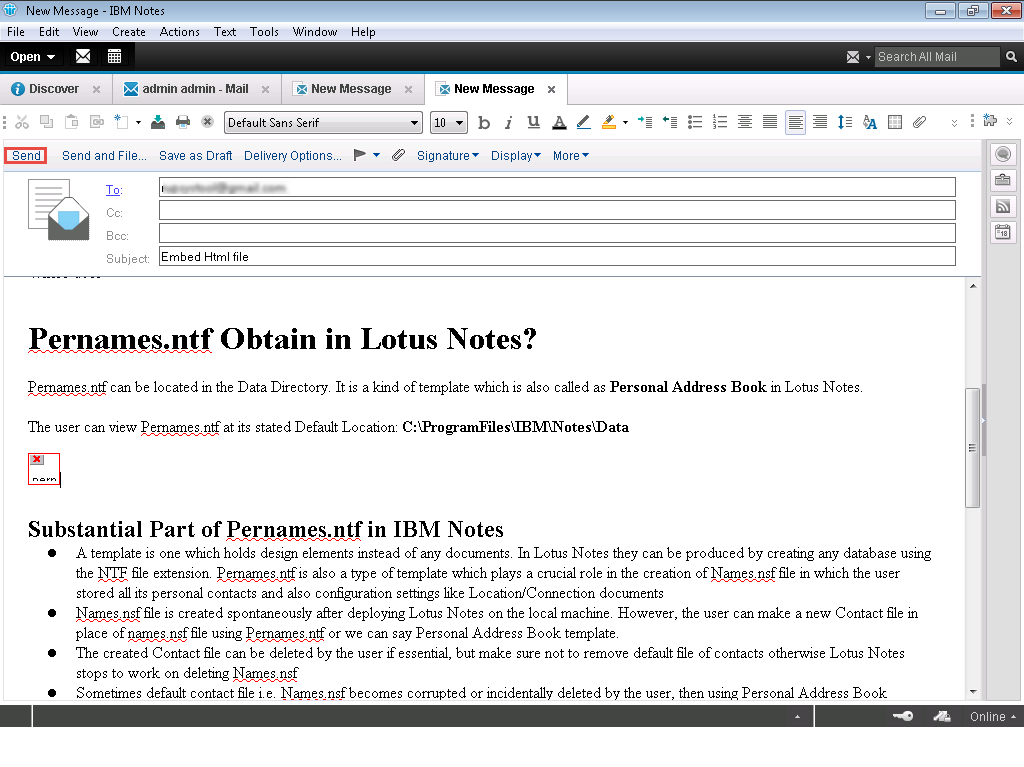Select the blue pen markup tool
The width and height of the screenshot is (1024, 767).
[x=584, y=122]
